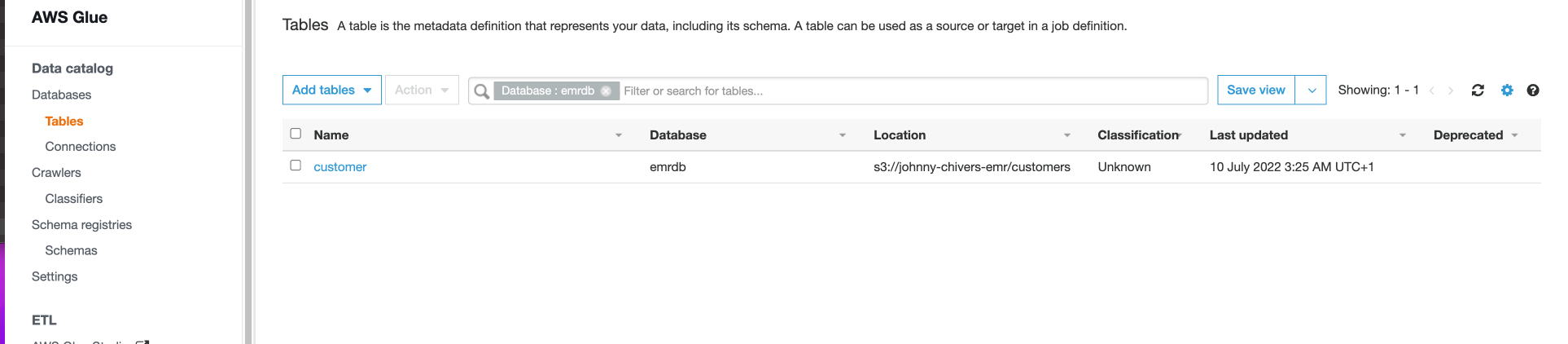Click the refresh tables icon

coord(1478,90)
